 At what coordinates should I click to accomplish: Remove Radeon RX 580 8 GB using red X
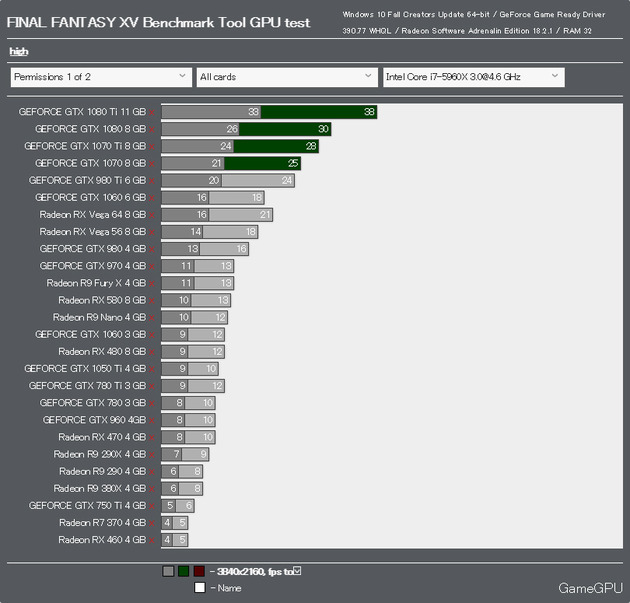pyautogui.click(x=152, y=301)
